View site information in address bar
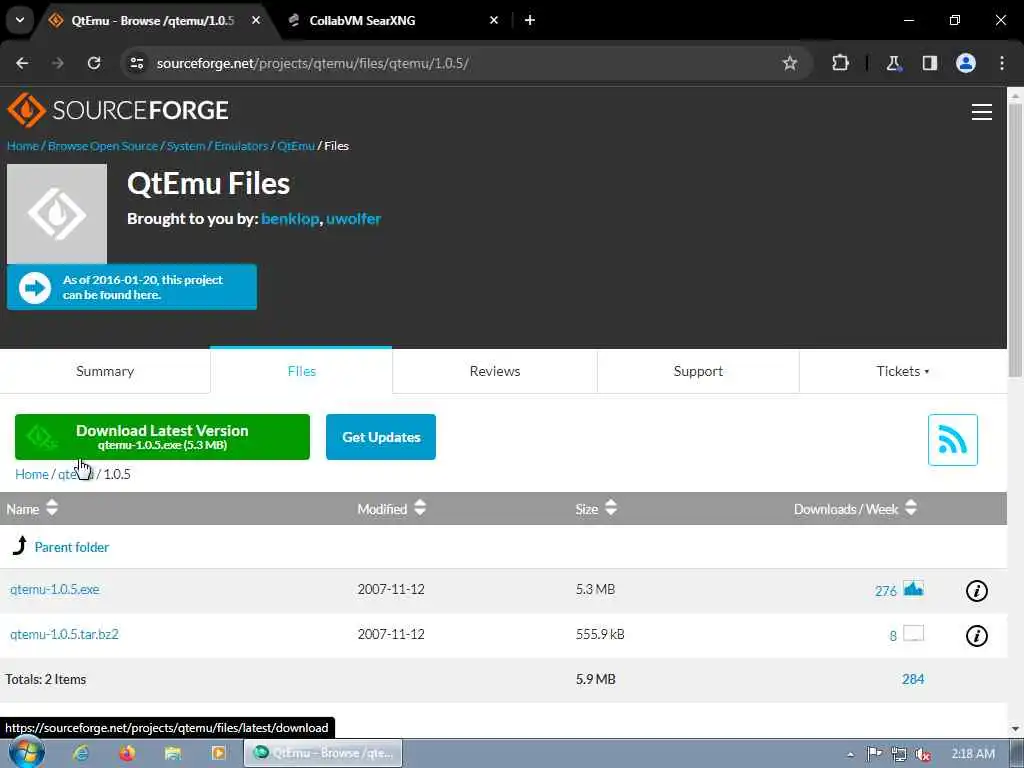The image size is (1024, 768). [x=136, y=63]
